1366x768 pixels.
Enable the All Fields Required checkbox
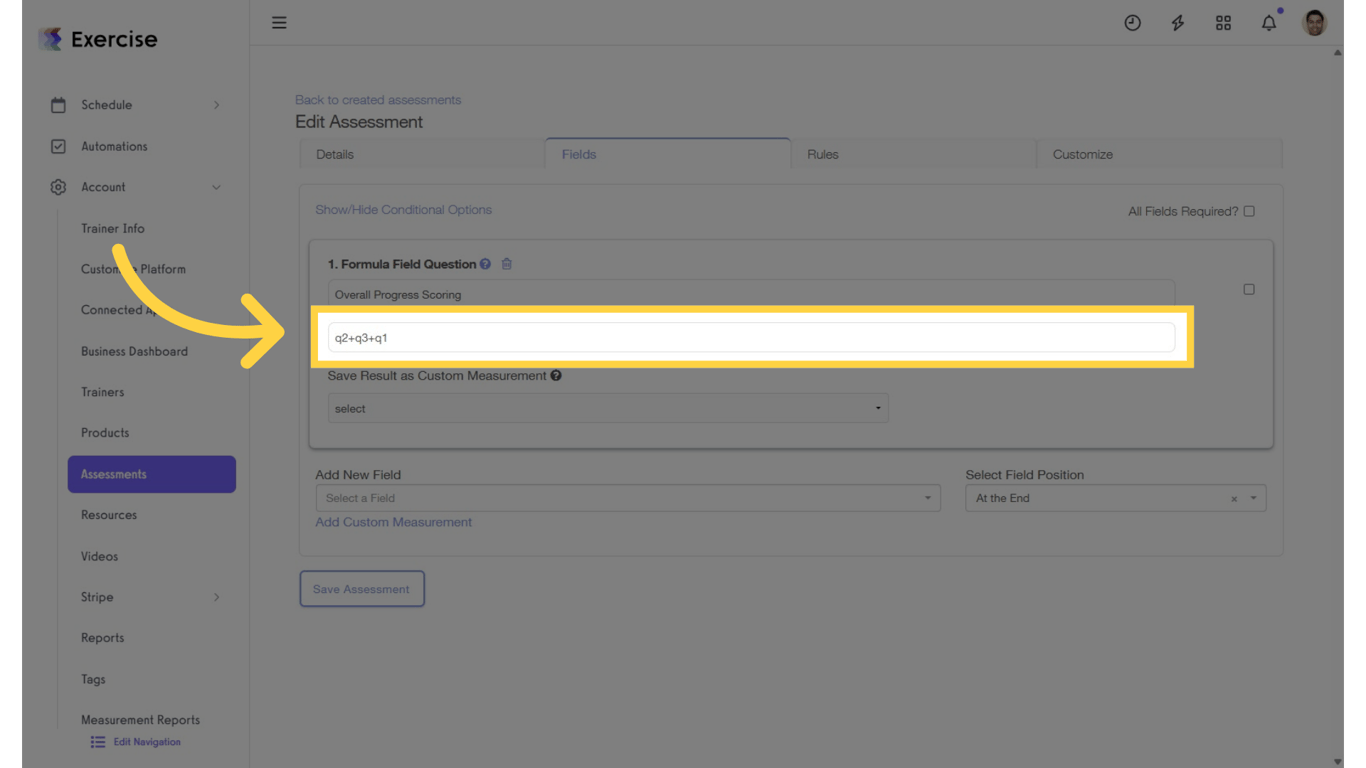1249,211
